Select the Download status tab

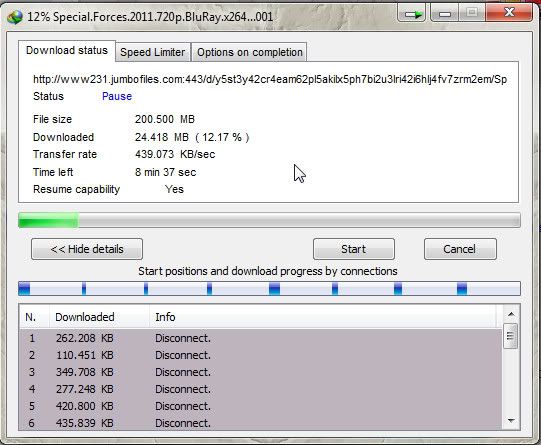click(x=67, y=50)
